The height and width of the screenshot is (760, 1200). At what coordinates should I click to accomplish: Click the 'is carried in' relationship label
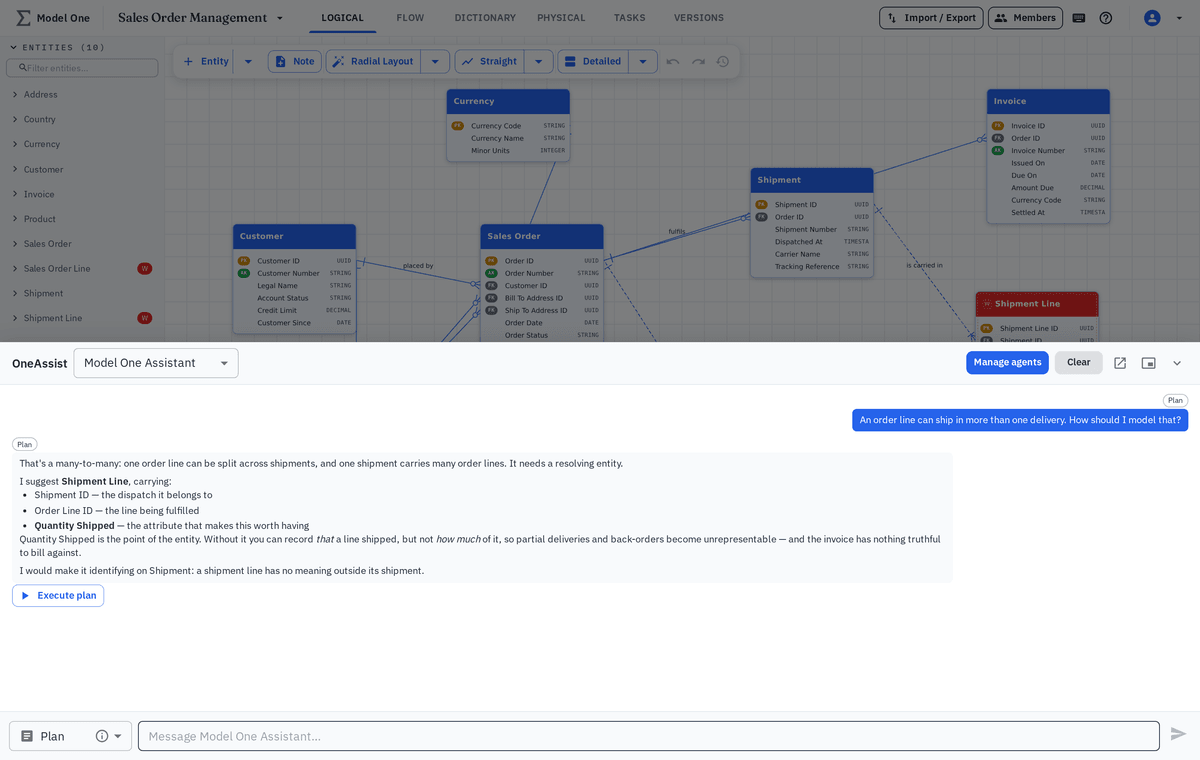click(x=924, y=266)
